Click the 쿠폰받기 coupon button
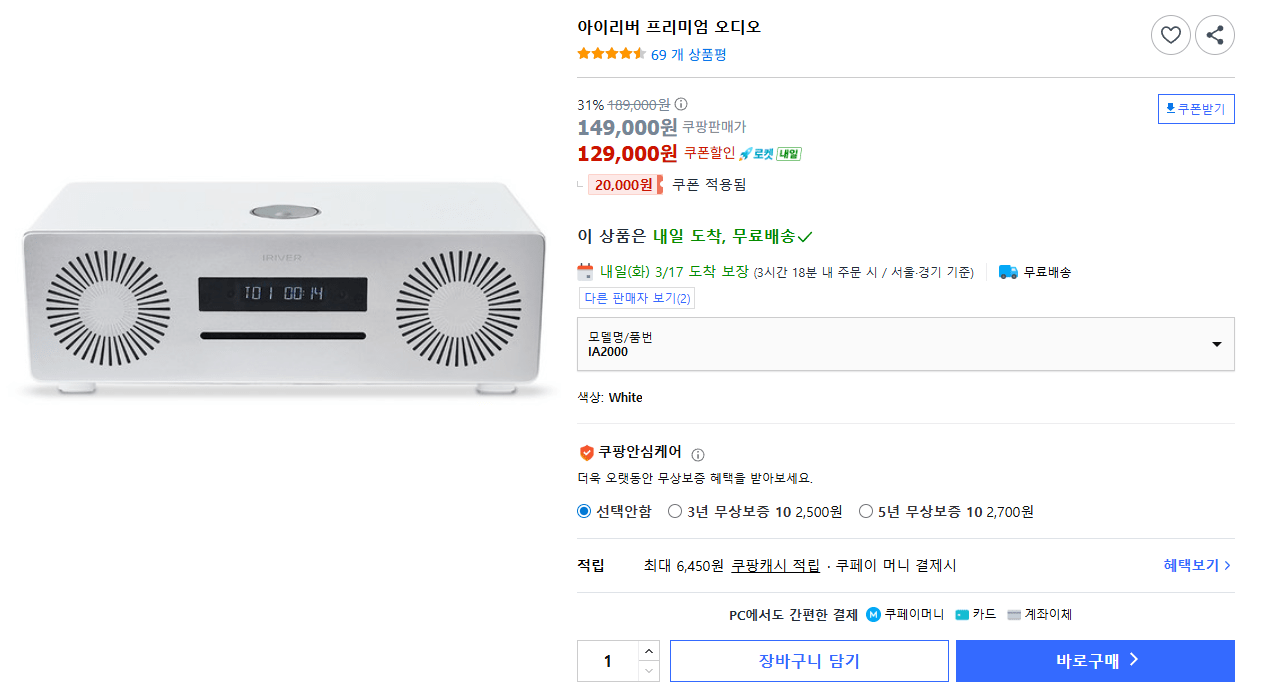The width and height of the screenshot is (1265, 687). 1196,109
